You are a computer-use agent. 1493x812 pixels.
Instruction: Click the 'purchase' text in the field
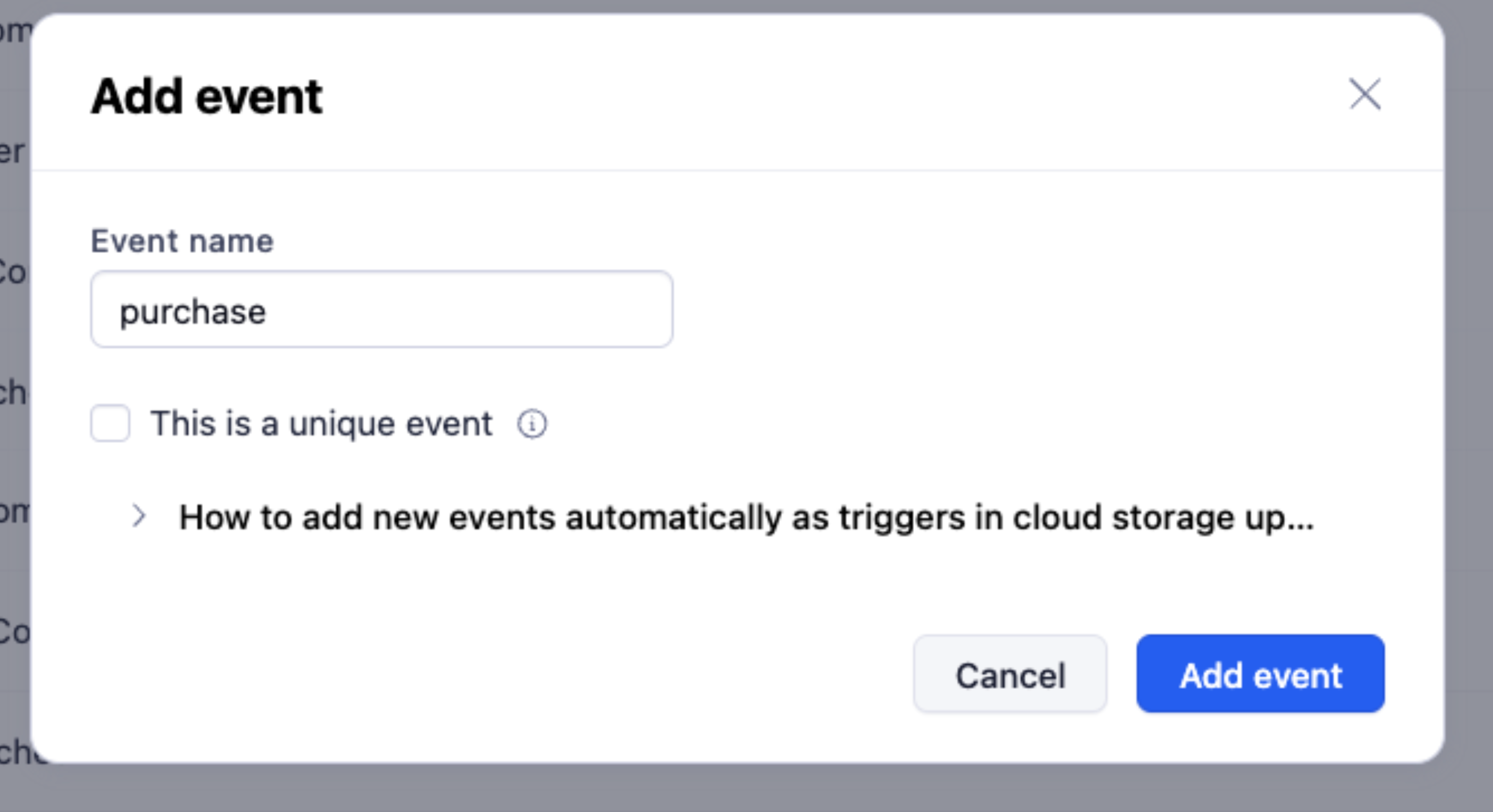coord(192,312)
